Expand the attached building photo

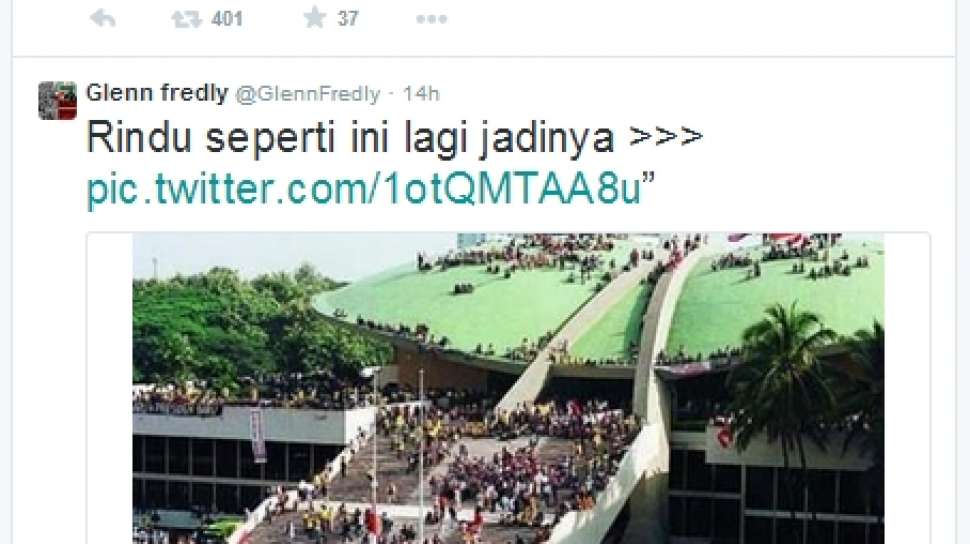[x=509, y=388]
